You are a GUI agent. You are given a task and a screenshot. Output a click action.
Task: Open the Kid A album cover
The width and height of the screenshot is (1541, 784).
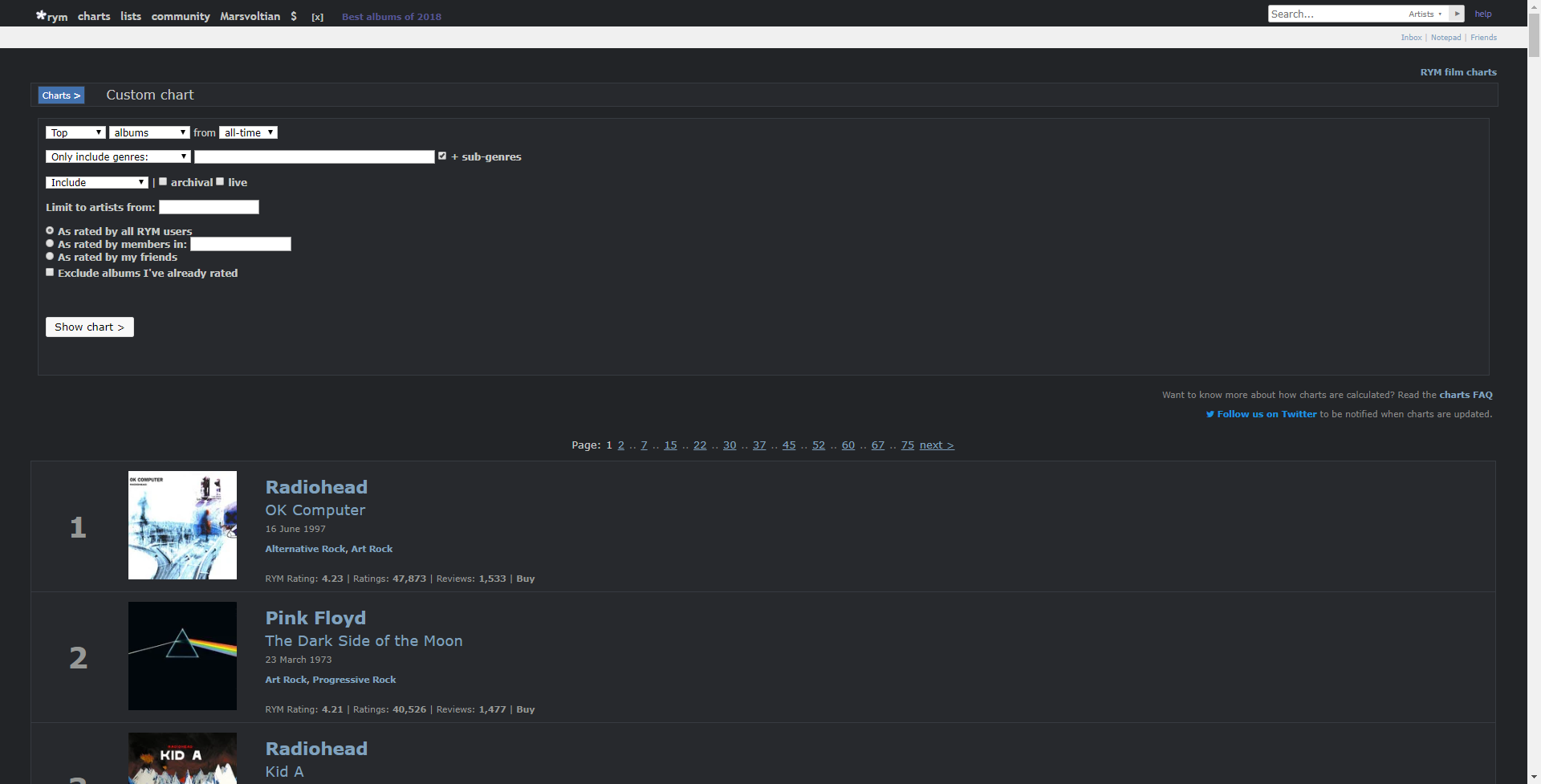point(182,758)
